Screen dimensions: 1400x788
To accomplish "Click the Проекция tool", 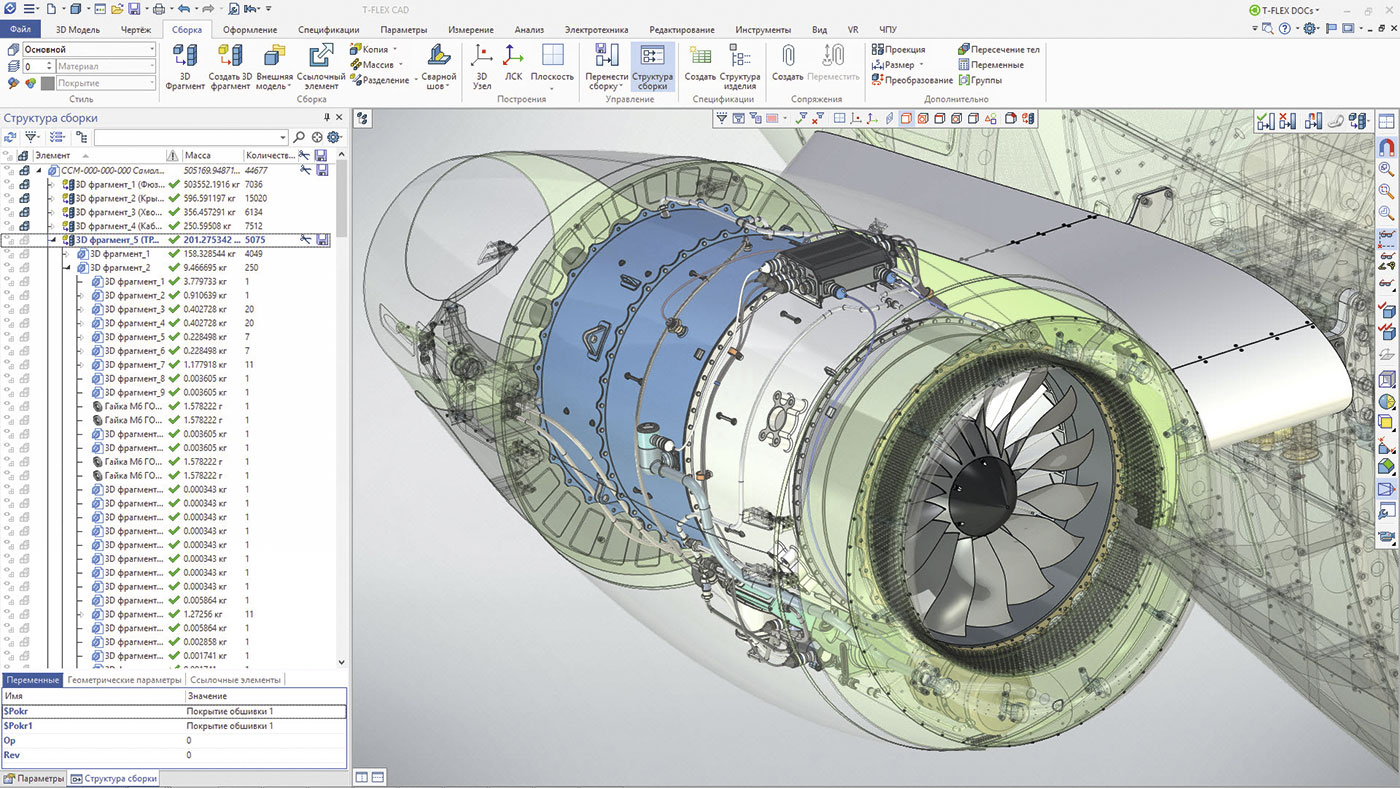I will pos(898,49).
